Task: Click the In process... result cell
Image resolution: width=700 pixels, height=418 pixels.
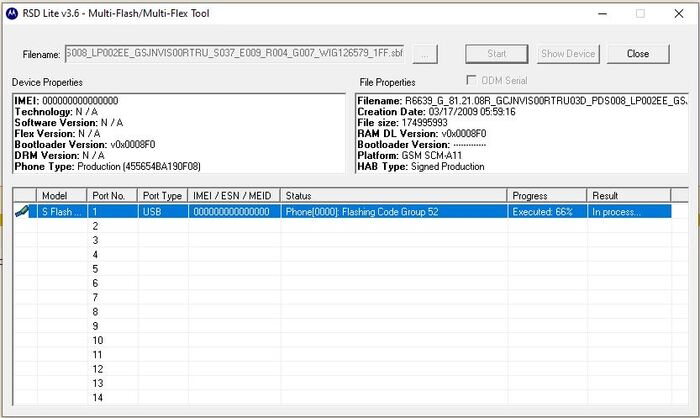Action: click(629, 212)
